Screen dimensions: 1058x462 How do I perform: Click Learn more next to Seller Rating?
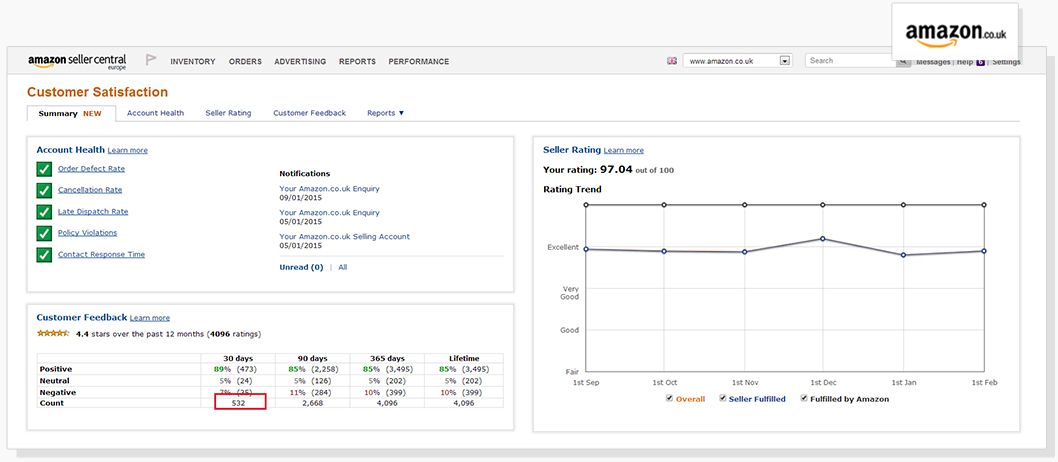[x=624, y=150]
